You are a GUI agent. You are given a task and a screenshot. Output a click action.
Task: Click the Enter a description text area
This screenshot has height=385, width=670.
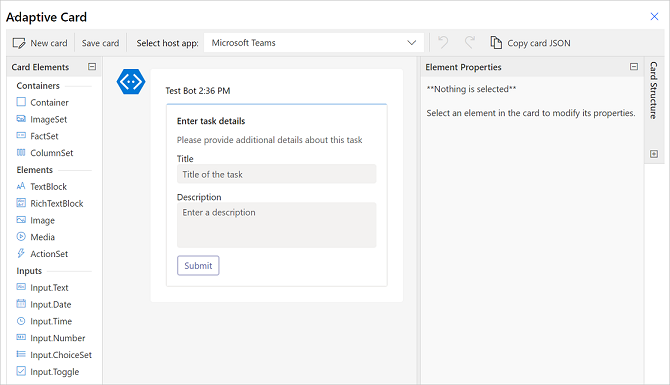coord(276,225)
